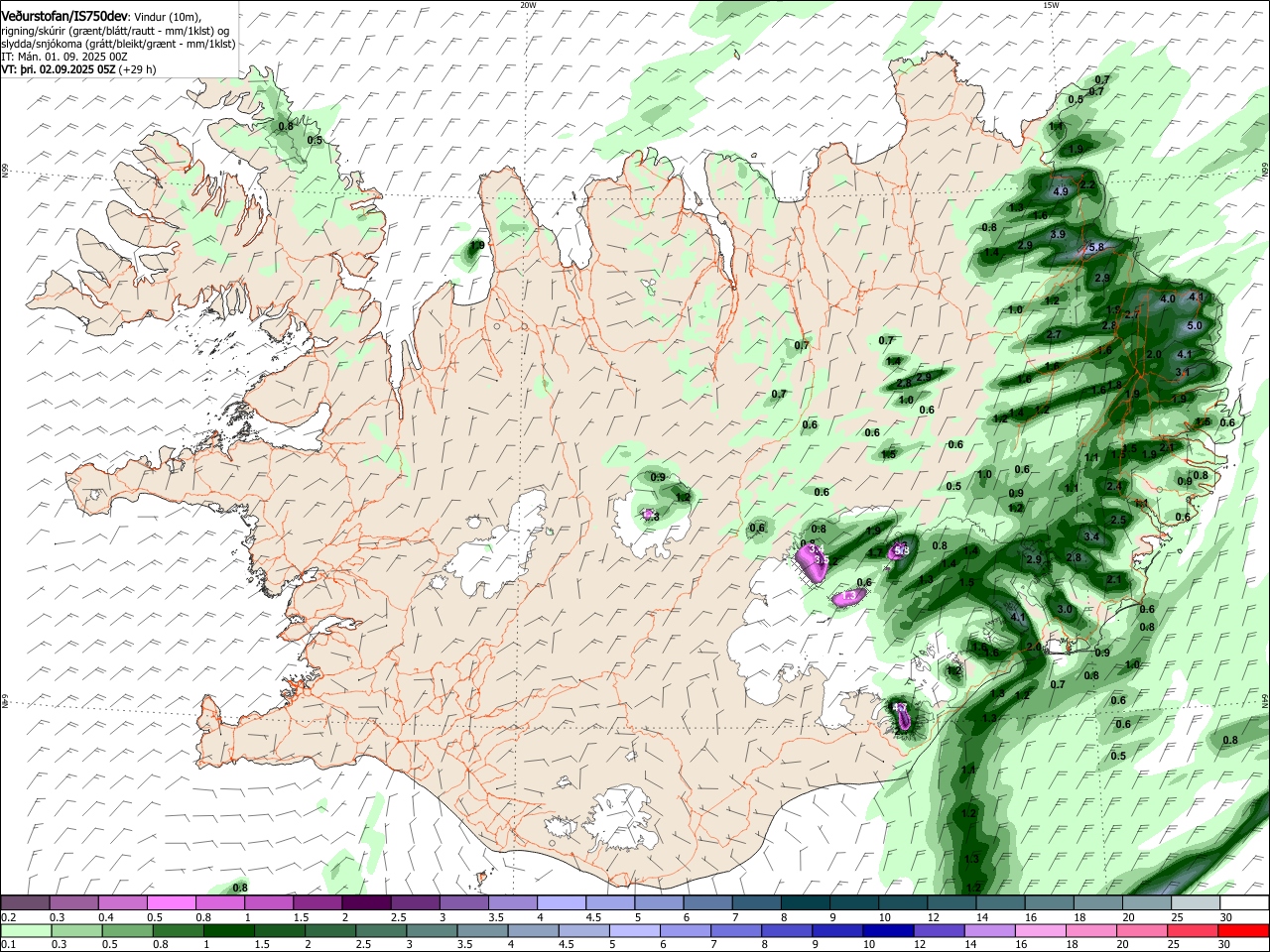Select light pink rain swatch between 16 and 18
The width and height of the screenshot is (1270, 952).
coord(1040,930)
